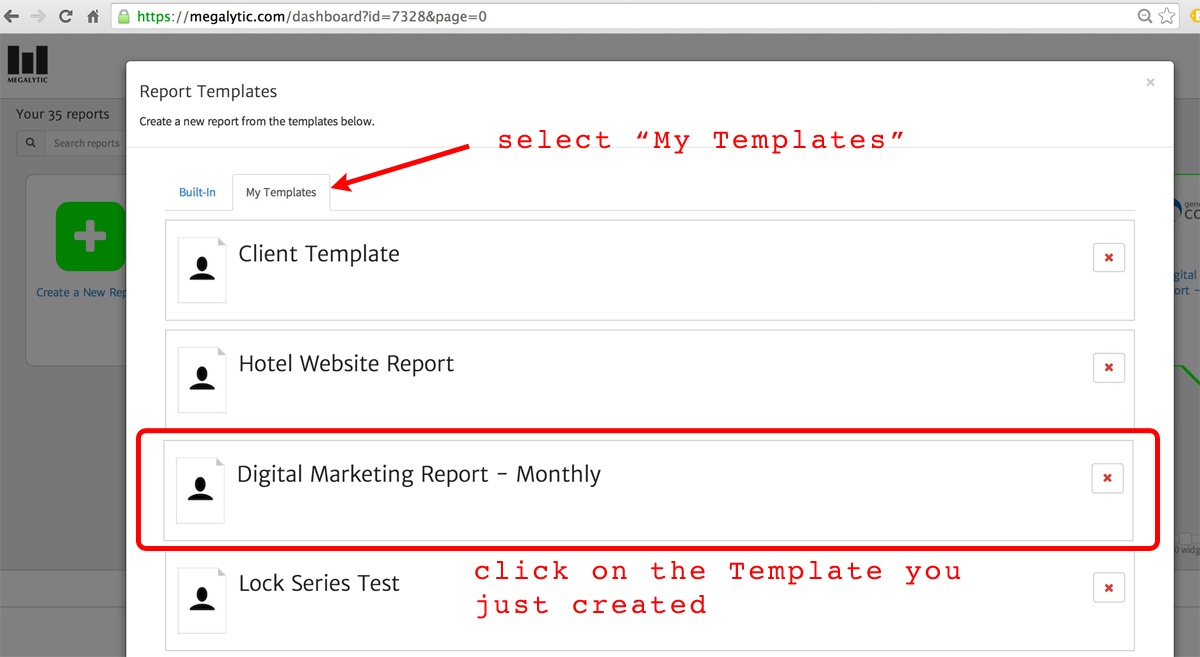
Task: Click Digital Marketing Report - Monthly template
Action: [x=419, y=474]
